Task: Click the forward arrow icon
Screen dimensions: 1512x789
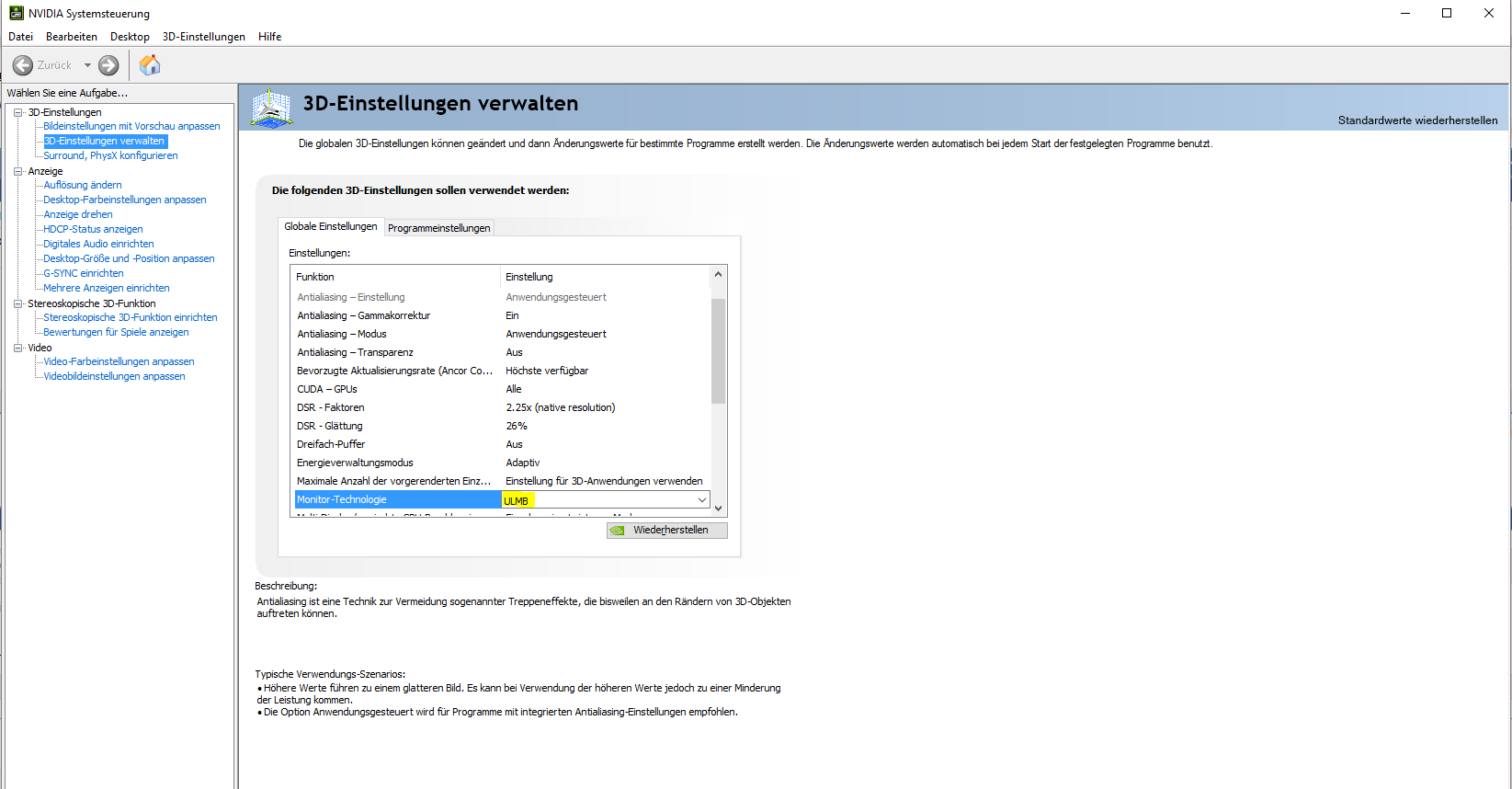Action: pyautogui.click(x=108, y=65)
